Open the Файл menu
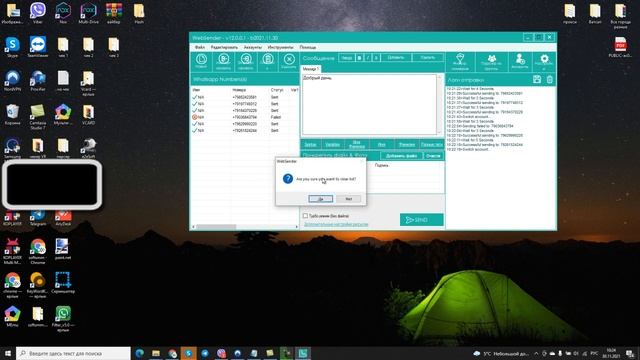 click(200, 47)
